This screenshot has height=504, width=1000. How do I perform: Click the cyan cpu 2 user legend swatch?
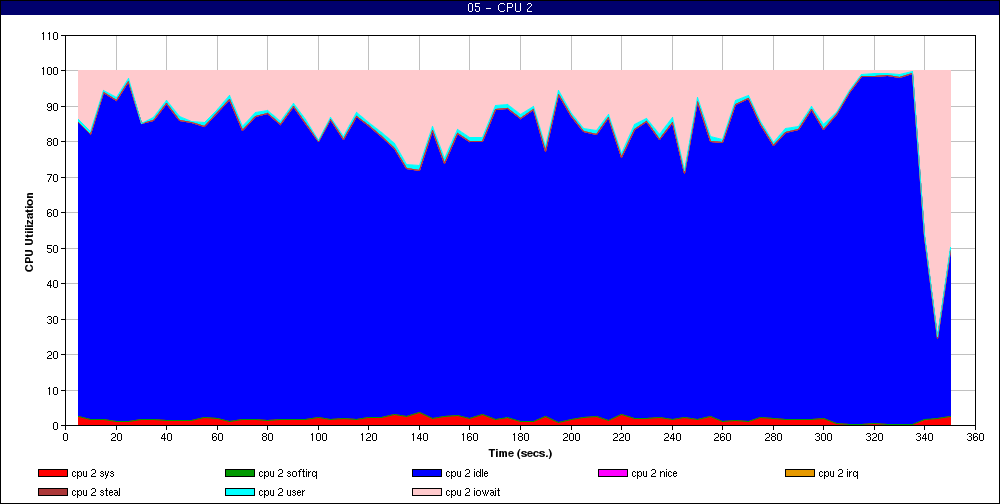239,493
